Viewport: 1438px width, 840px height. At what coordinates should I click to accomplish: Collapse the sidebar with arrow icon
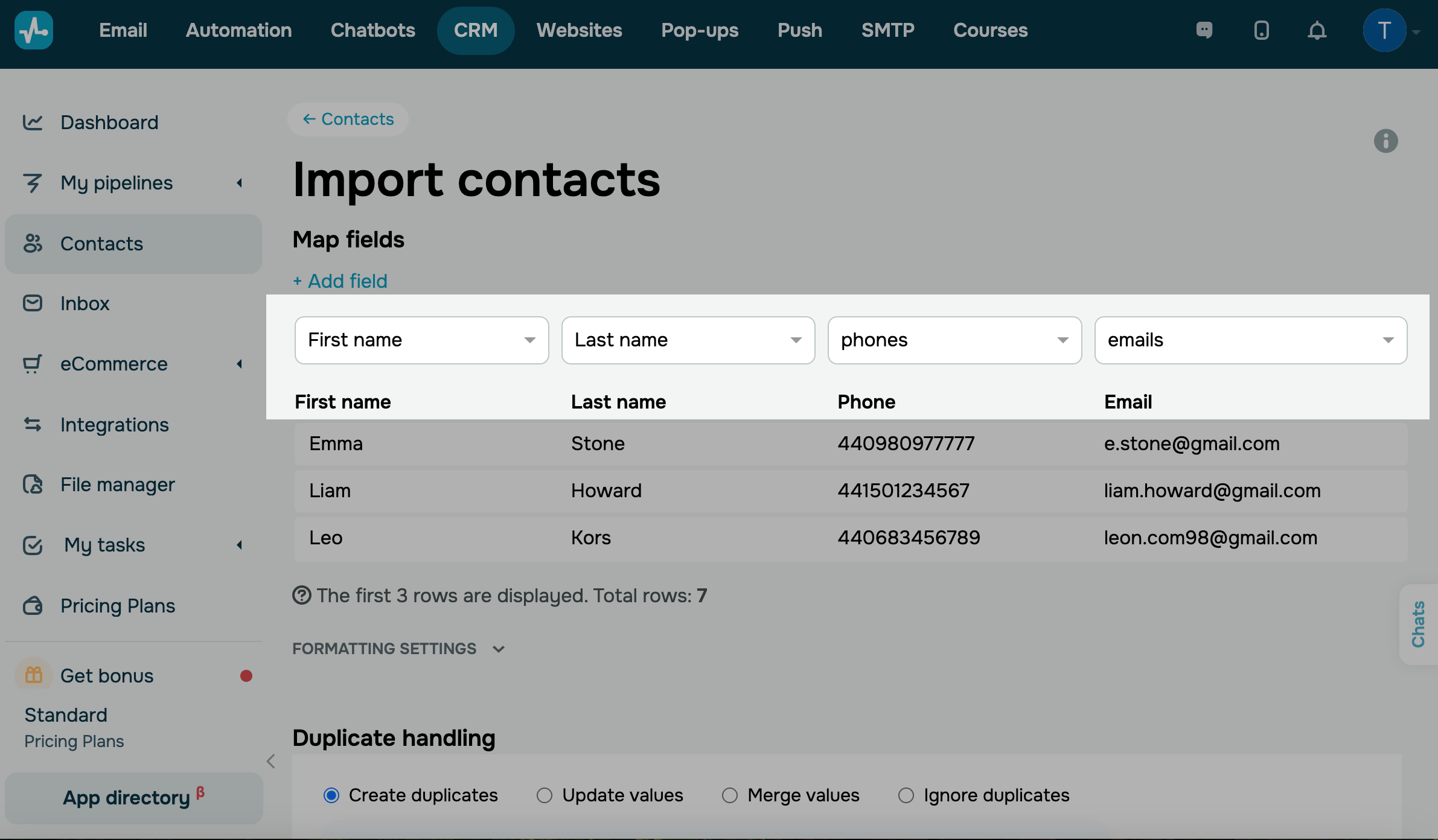coord(271,762)
